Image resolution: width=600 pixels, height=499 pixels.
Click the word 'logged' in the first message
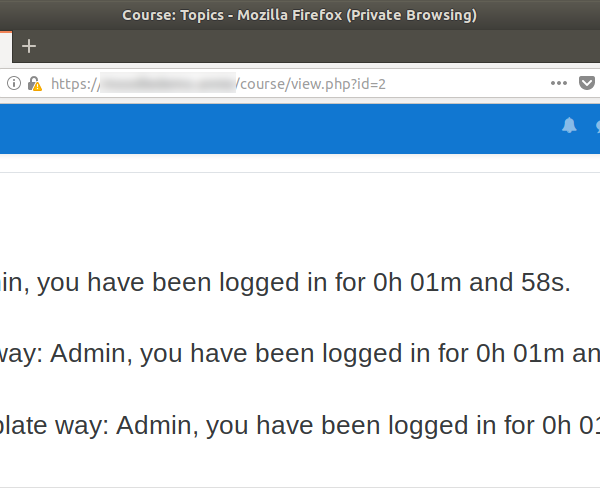(259, 284)
